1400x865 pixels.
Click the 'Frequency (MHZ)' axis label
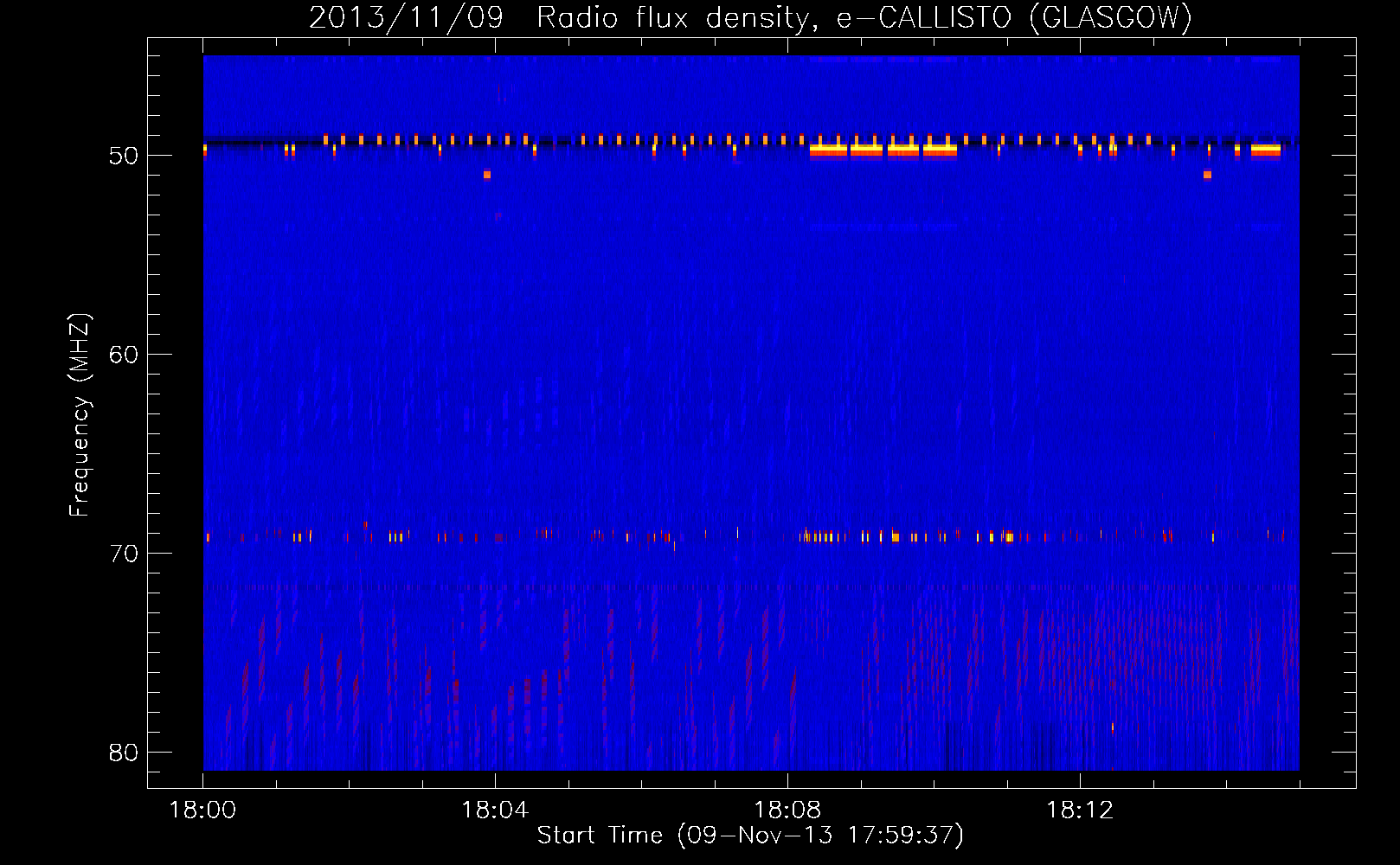pyautogui.click(x=80, y=415)
